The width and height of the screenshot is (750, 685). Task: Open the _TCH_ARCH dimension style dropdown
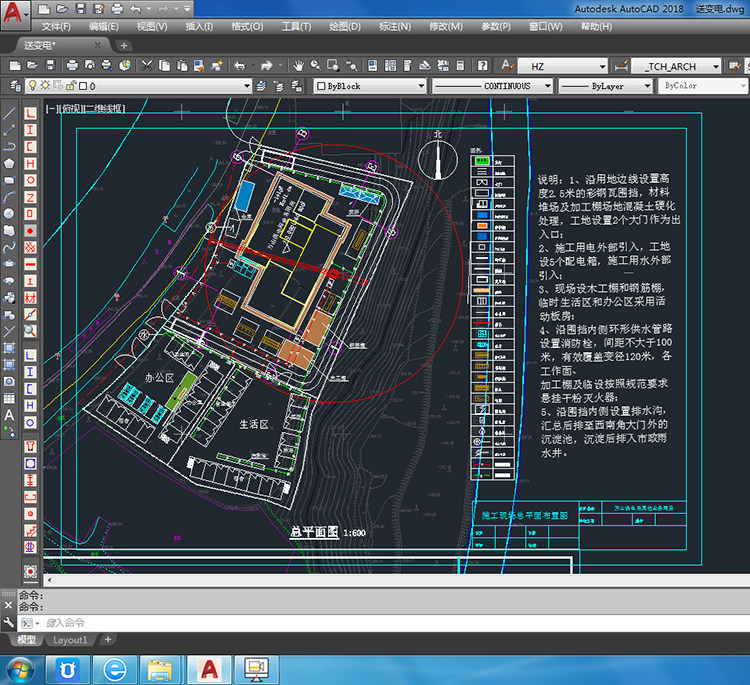coord(716,66)
